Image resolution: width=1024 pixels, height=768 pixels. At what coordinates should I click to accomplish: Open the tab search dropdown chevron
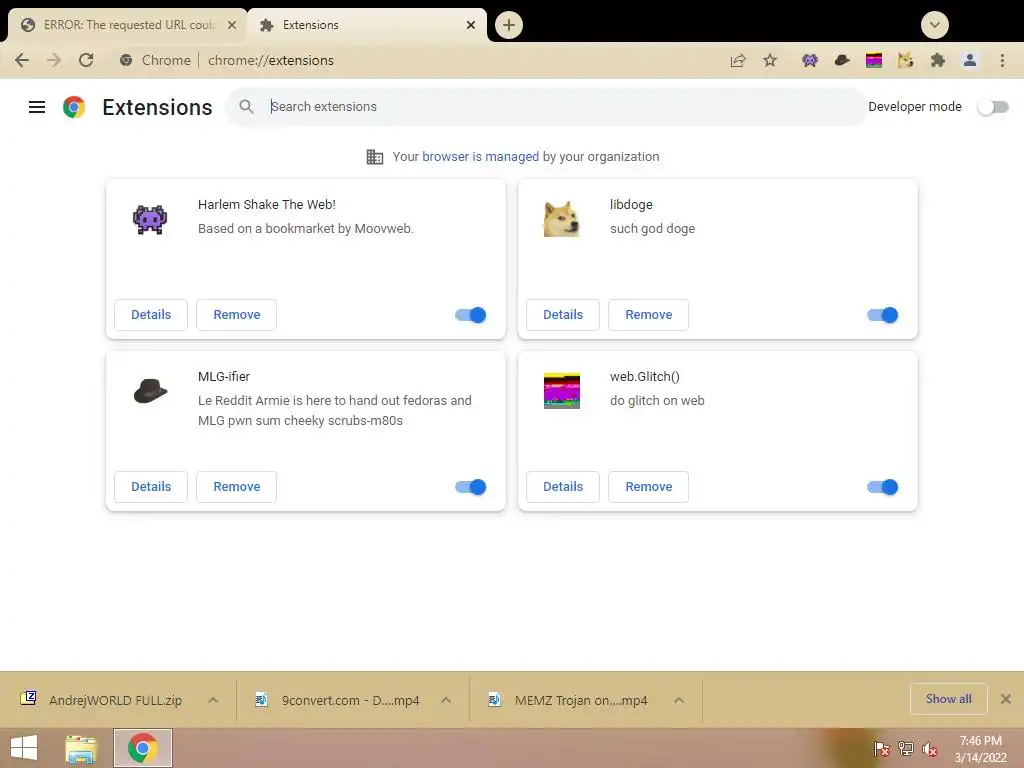[935, 25]
